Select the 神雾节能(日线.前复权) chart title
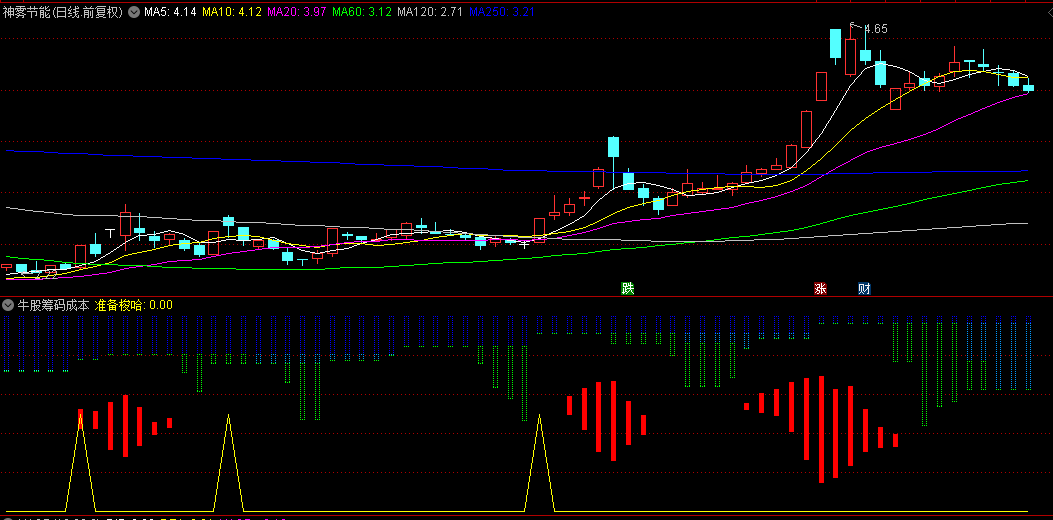Viewport: 1053px width, 520px height. pos(63,11)
